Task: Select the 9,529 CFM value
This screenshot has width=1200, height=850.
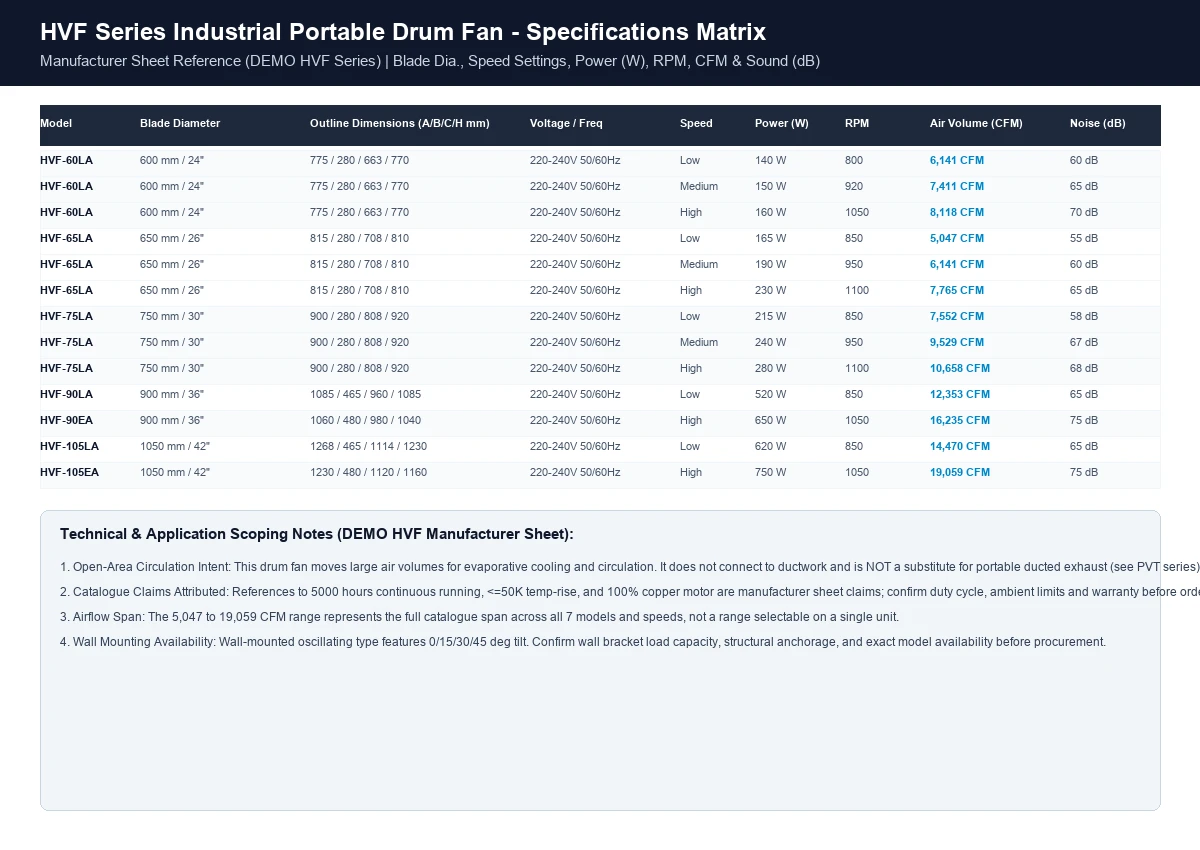Action: tap(957, 342)
